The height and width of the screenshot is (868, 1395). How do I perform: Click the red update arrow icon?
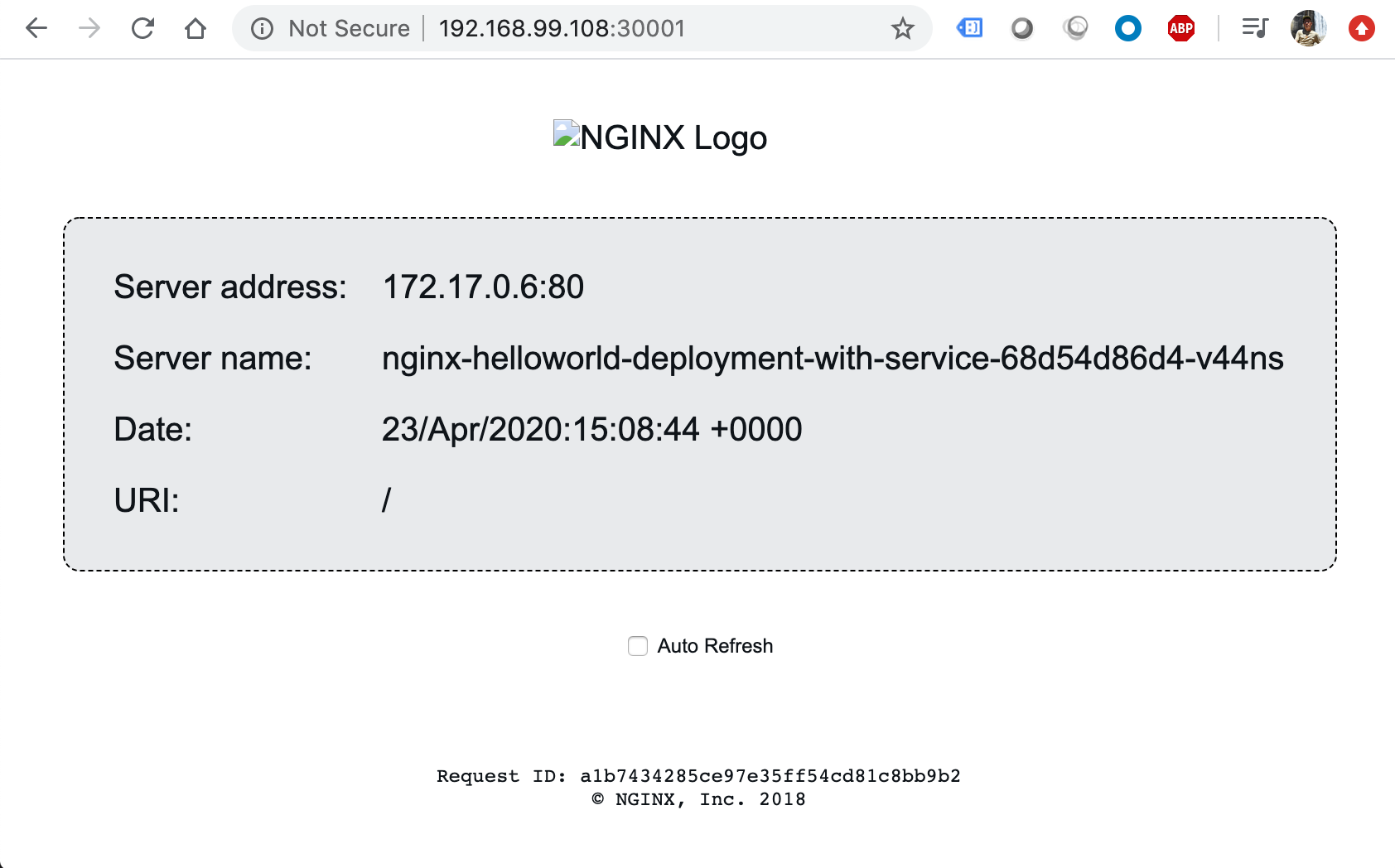tap(1362, 29)
